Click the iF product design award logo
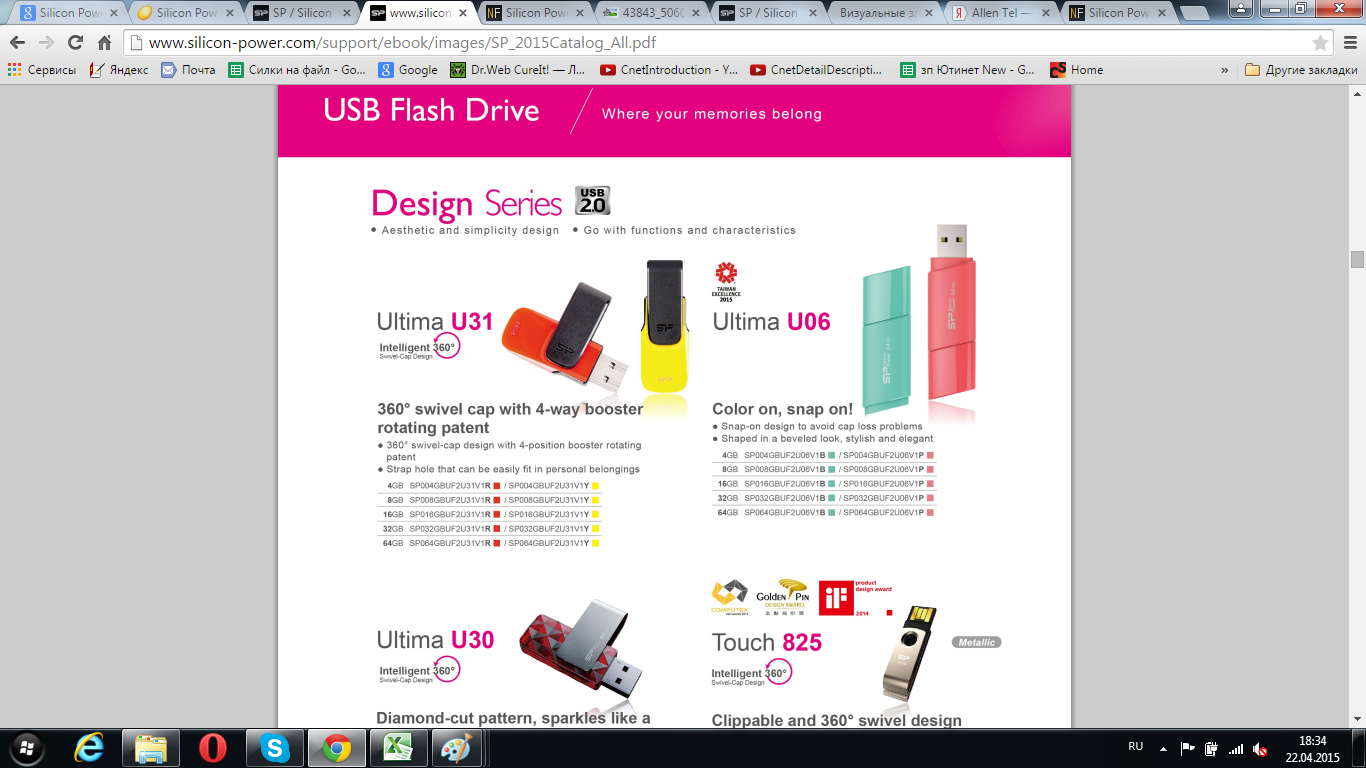Viewport: 1366px width, 768px height. pyautogui.click(x=854, y=597)
